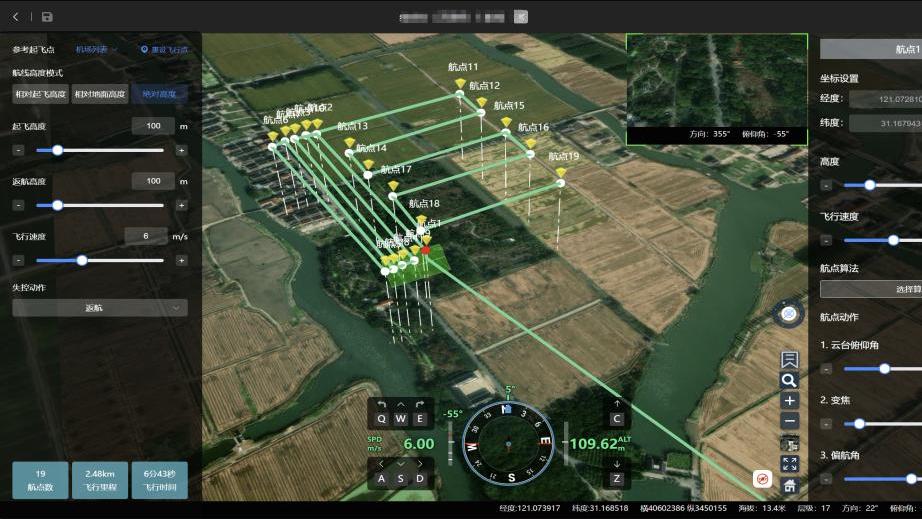Increase 返航高度 with plus button

coord(182,206)
